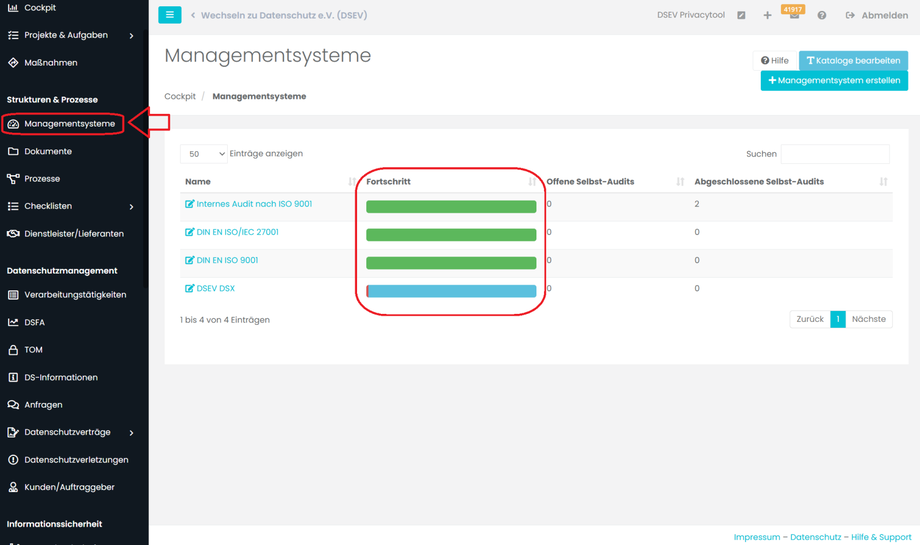Click edit icon beside DSEV DSX
920x545 pixels.
pyautogui.click(x=190, y=289)
